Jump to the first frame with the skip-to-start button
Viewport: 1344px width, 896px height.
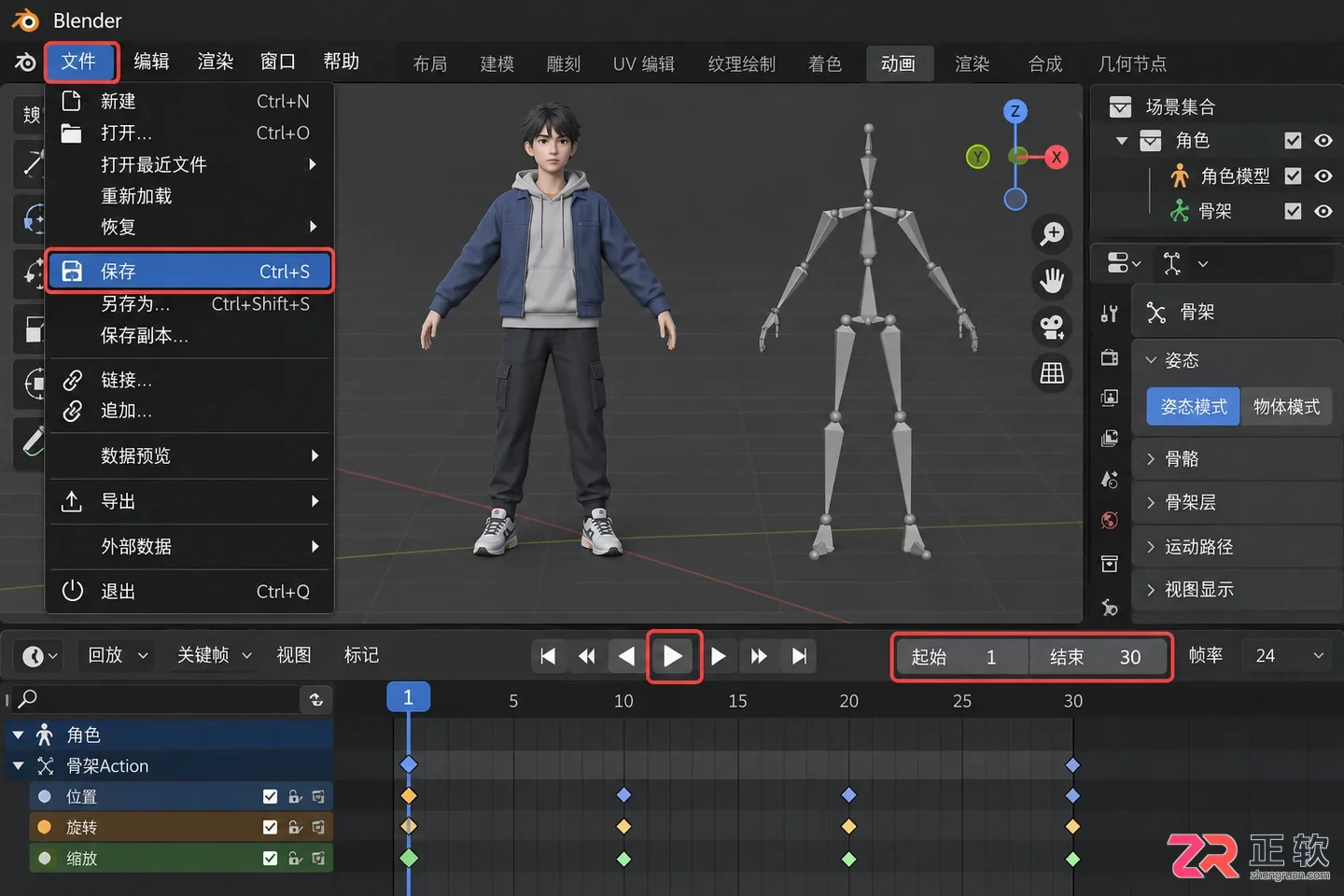(x=548, y=656)
